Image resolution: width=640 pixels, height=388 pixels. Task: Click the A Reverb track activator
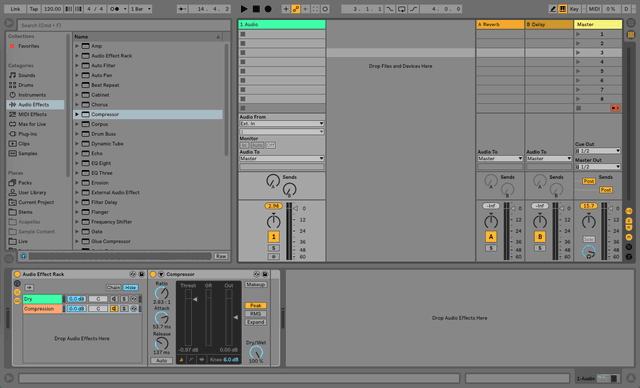pos(491,237)
